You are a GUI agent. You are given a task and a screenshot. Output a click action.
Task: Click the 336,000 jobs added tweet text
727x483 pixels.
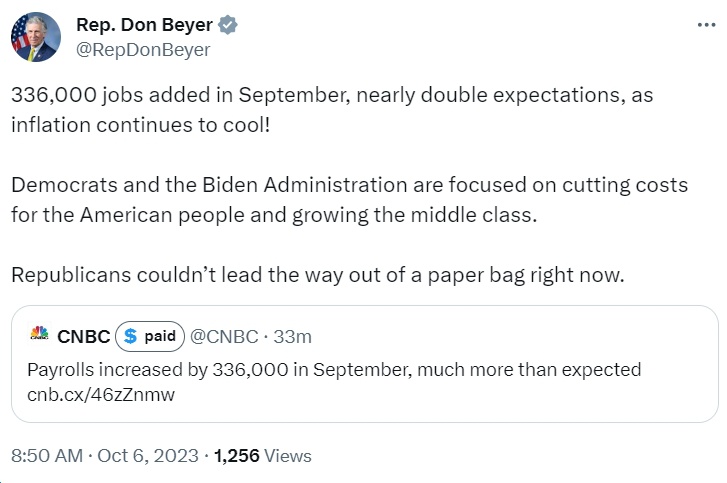(x=332, y=110)
